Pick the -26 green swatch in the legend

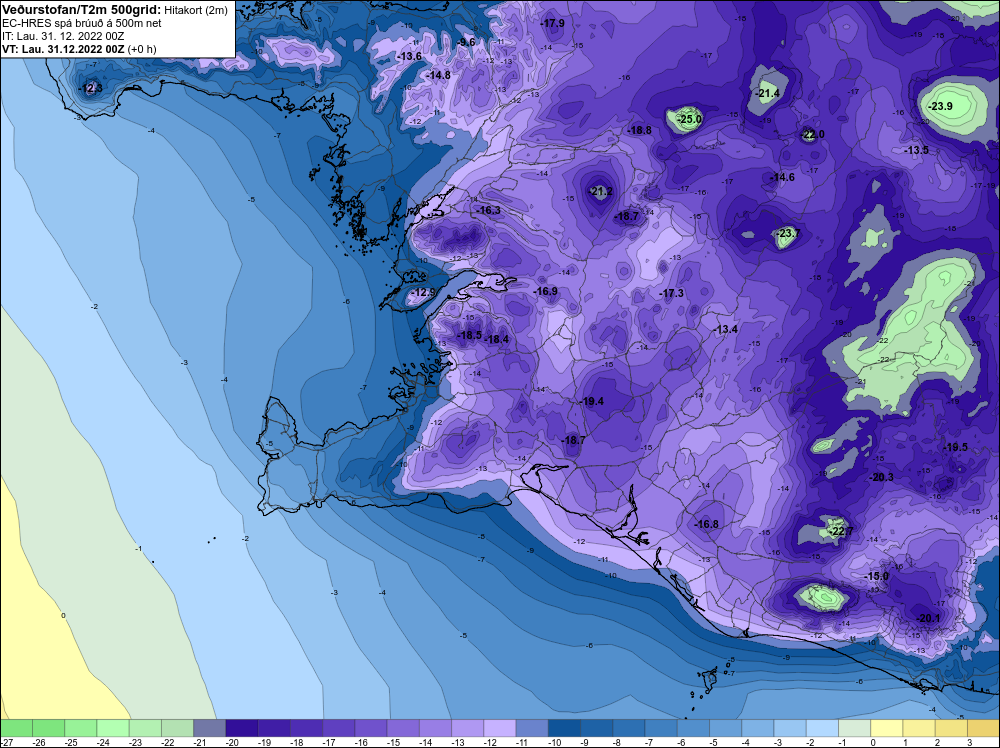point(48,728)
